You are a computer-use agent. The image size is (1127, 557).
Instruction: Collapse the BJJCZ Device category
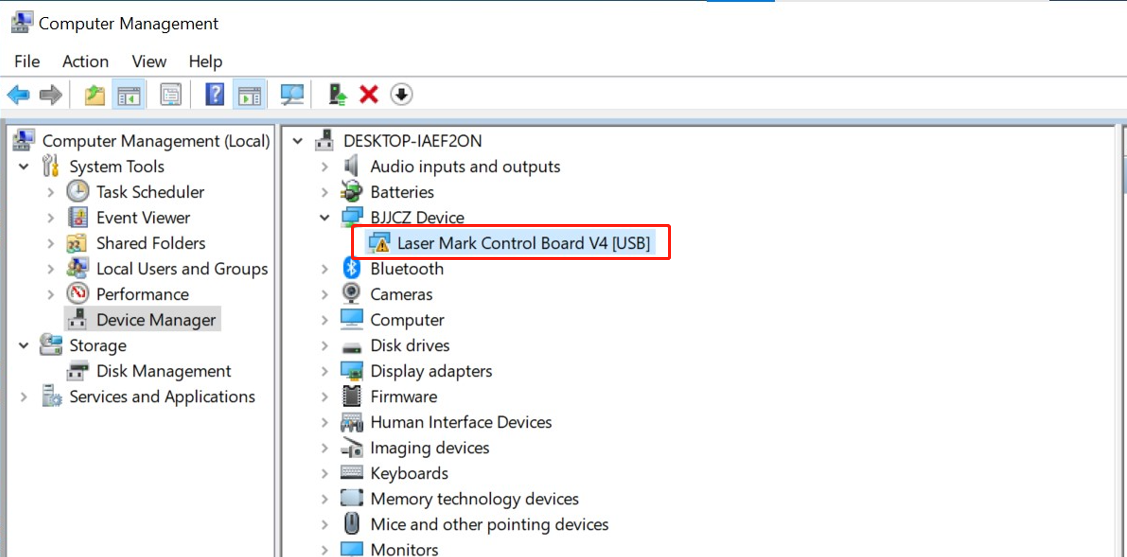click(324, 217)
